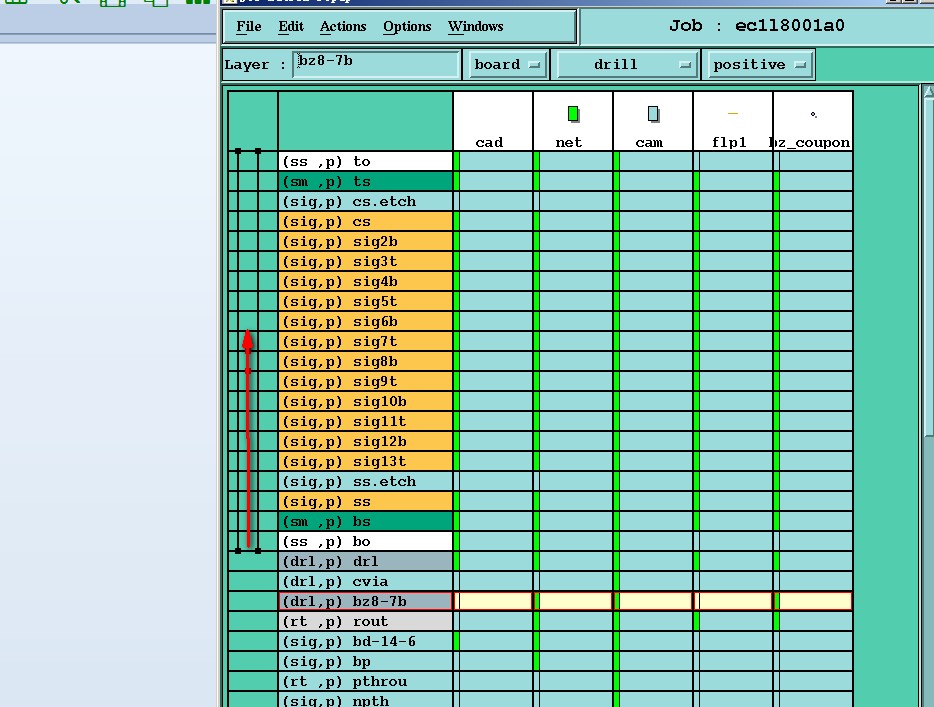This screenshot has width=934, height=707.
Task: Select the ss.etch layer row
Action: [x=365, y=481]
